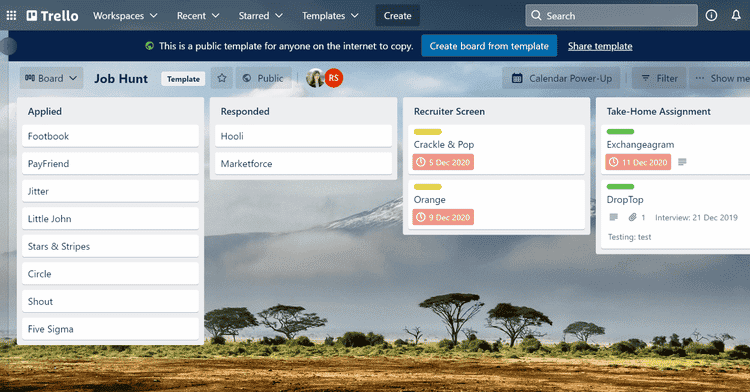Open the Calendar Power-Up button
The width and height of the screenshot is (750, 392).
point(561,78)
